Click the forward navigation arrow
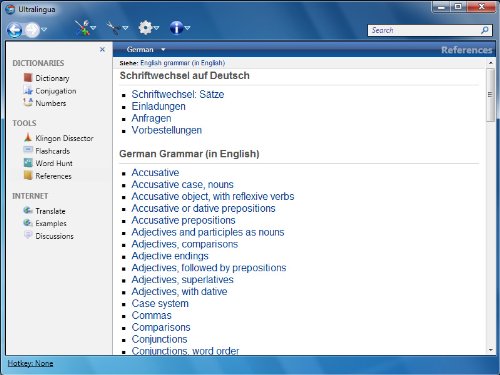The width and height of the screenshot is (500, 375). (32, 30)
